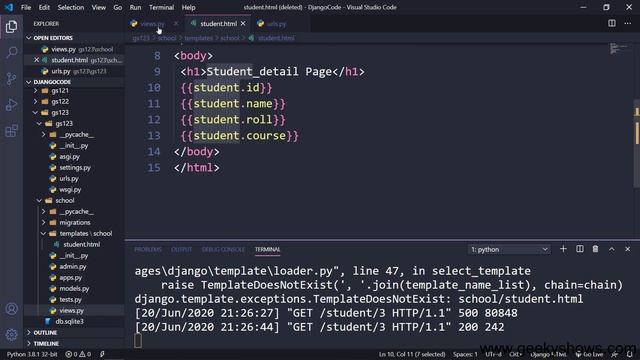The image size is (640, 360).
Task: Split the terminal panel
Action: click(580, 249)
